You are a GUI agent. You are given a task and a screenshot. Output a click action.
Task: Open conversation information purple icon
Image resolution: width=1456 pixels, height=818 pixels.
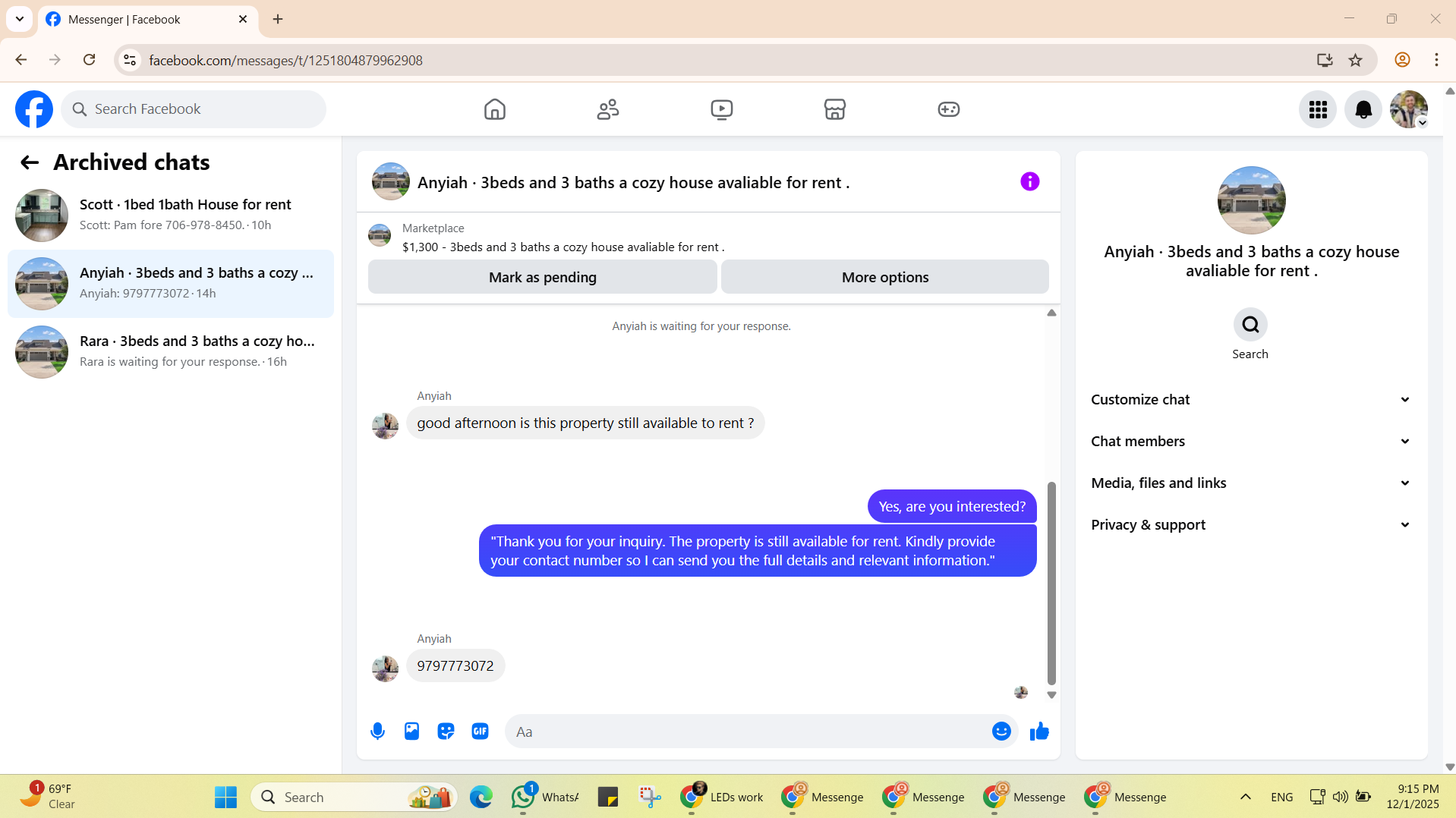pyautogui.click(x=1030, y=181)
